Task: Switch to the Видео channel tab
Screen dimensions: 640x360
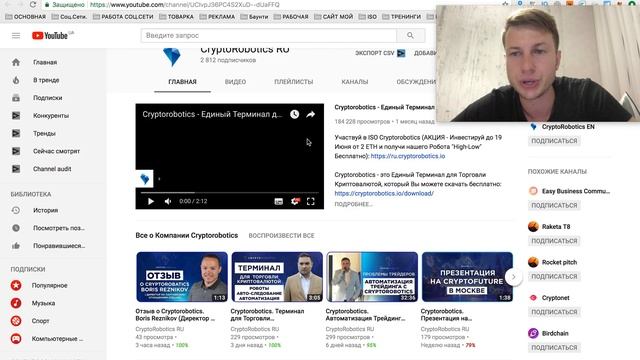Action: (x=236, y=82)
